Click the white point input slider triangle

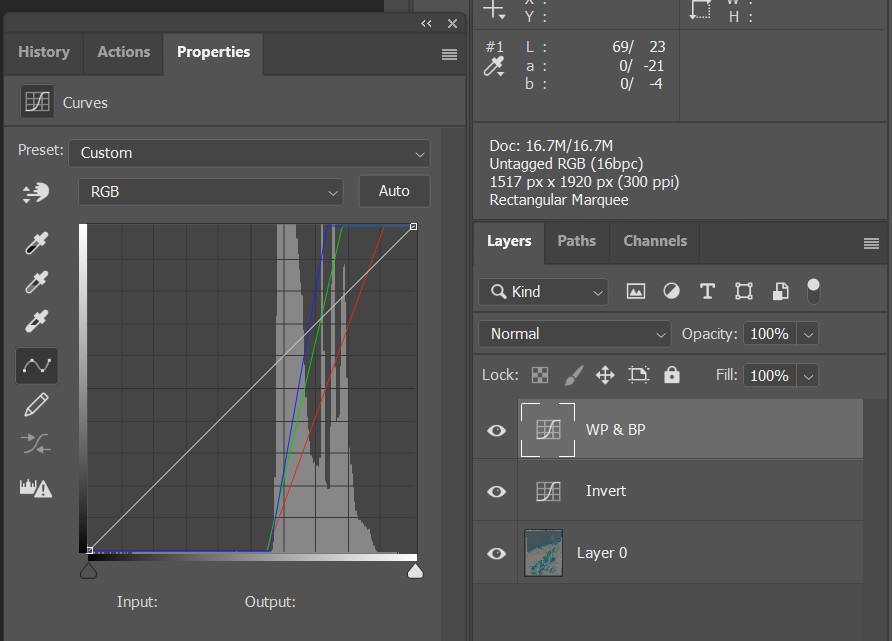click(x=414, y=571)
